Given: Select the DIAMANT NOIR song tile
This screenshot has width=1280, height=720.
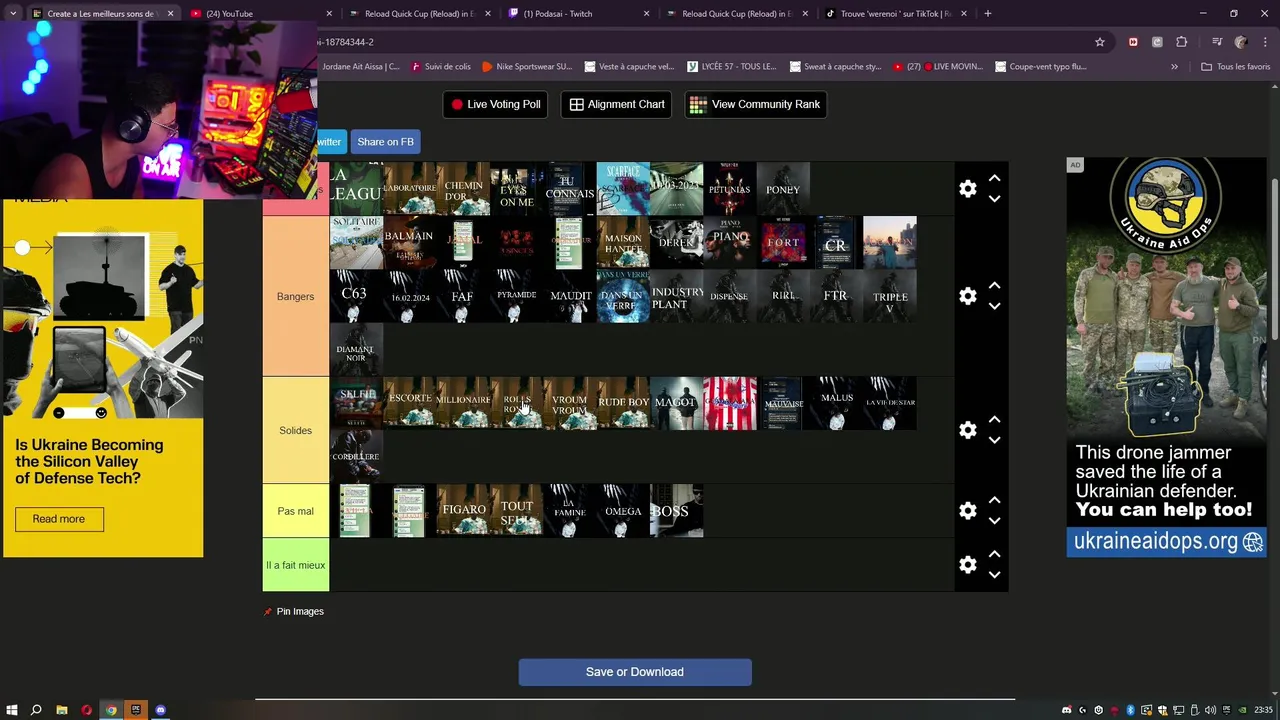Looking at the screenshot, I should [356, 350].
